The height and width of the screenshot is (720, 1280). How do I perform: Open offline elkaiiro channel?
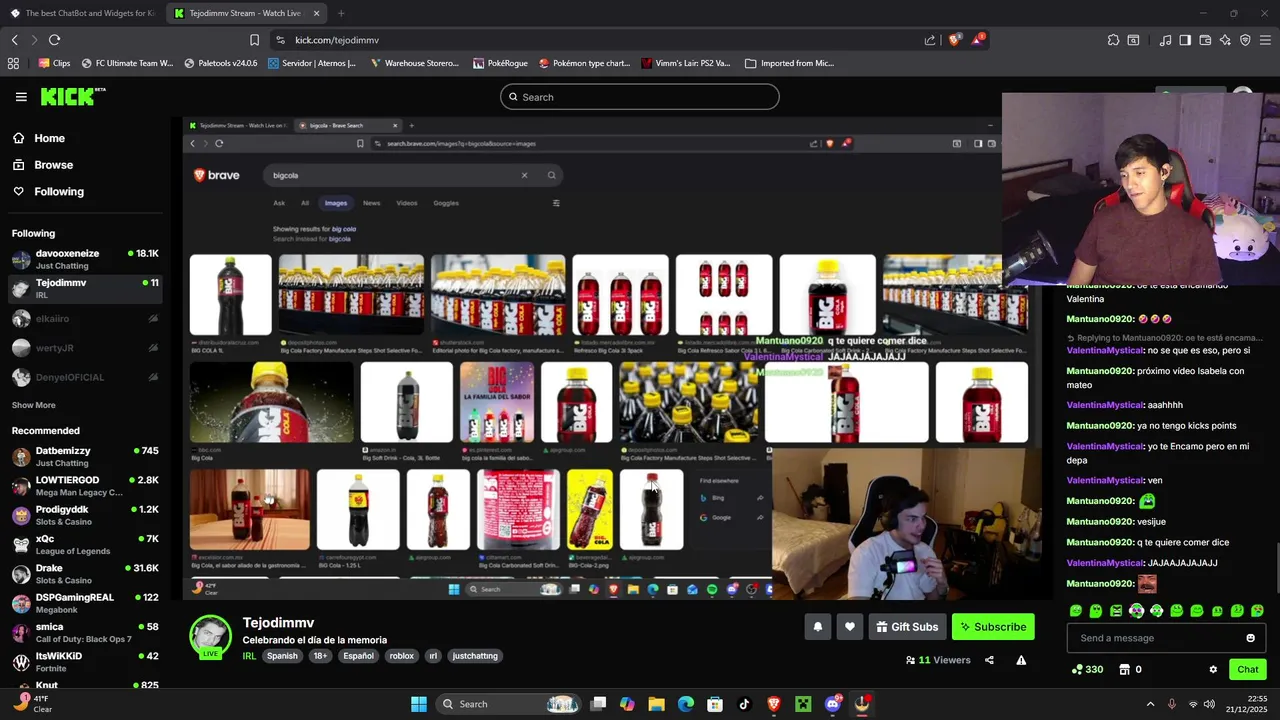click(x=85, y=319)
